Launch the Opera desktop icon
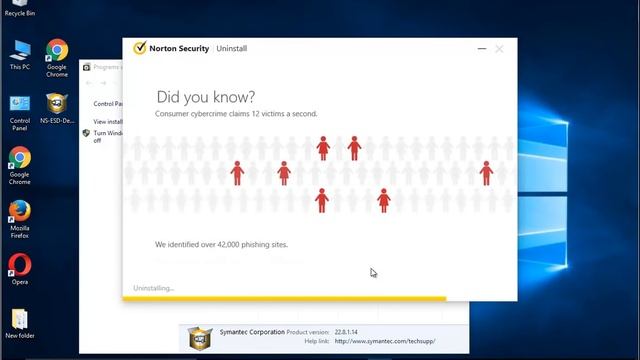Viewport: 640px width, 360px height. [20, 269]
